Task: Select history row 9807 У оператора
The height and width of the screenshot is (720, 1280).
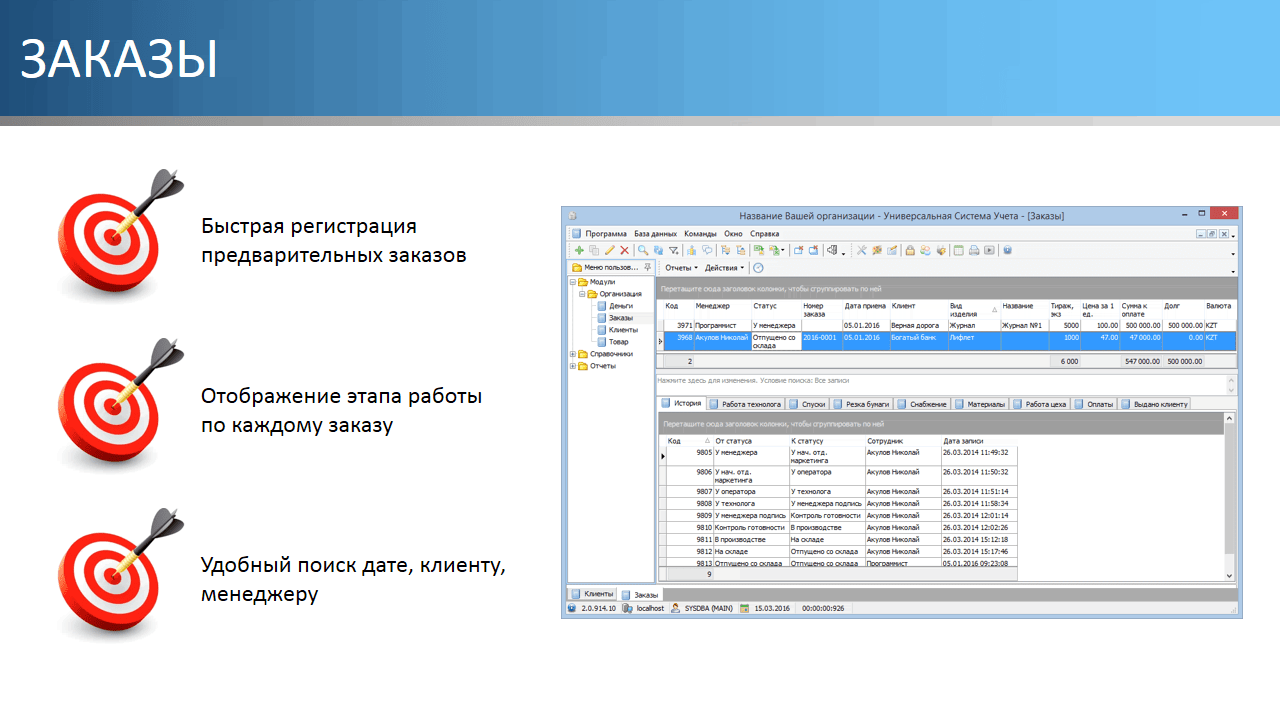Action: coord(840,492)
